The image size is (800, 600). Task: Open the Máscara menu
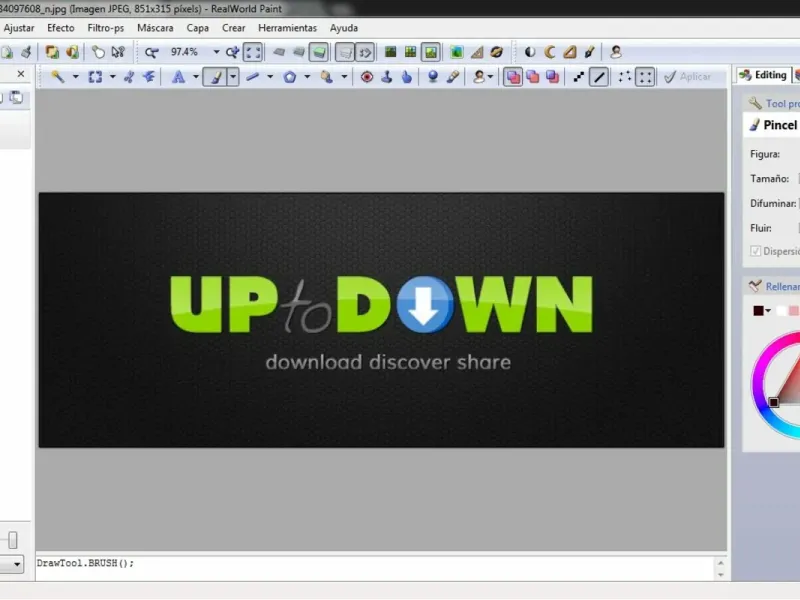coord(155,28)
